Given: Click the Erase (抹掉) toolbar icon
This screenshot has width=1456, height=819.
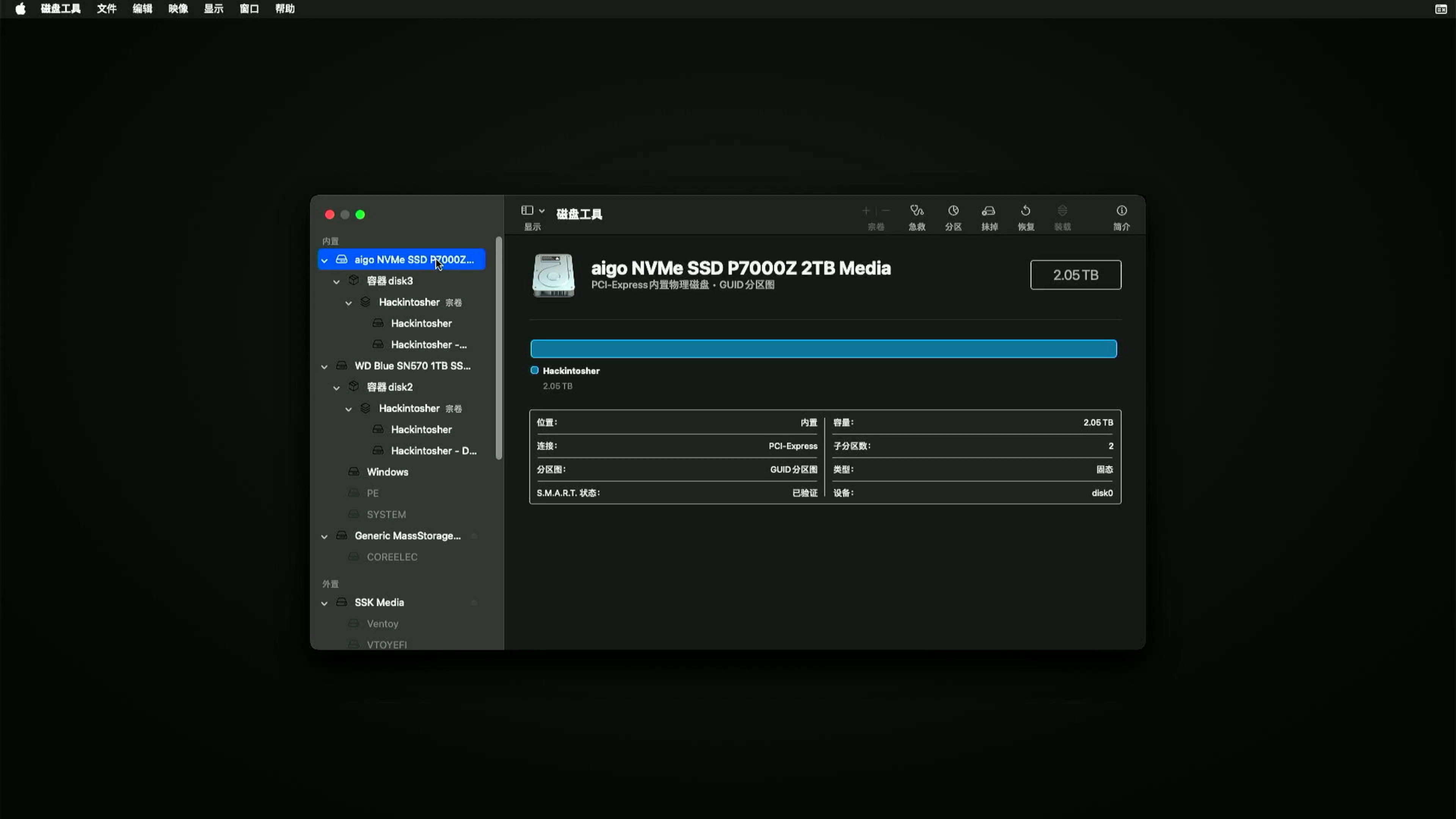Looking at the screenshot, I should [989, 217].
